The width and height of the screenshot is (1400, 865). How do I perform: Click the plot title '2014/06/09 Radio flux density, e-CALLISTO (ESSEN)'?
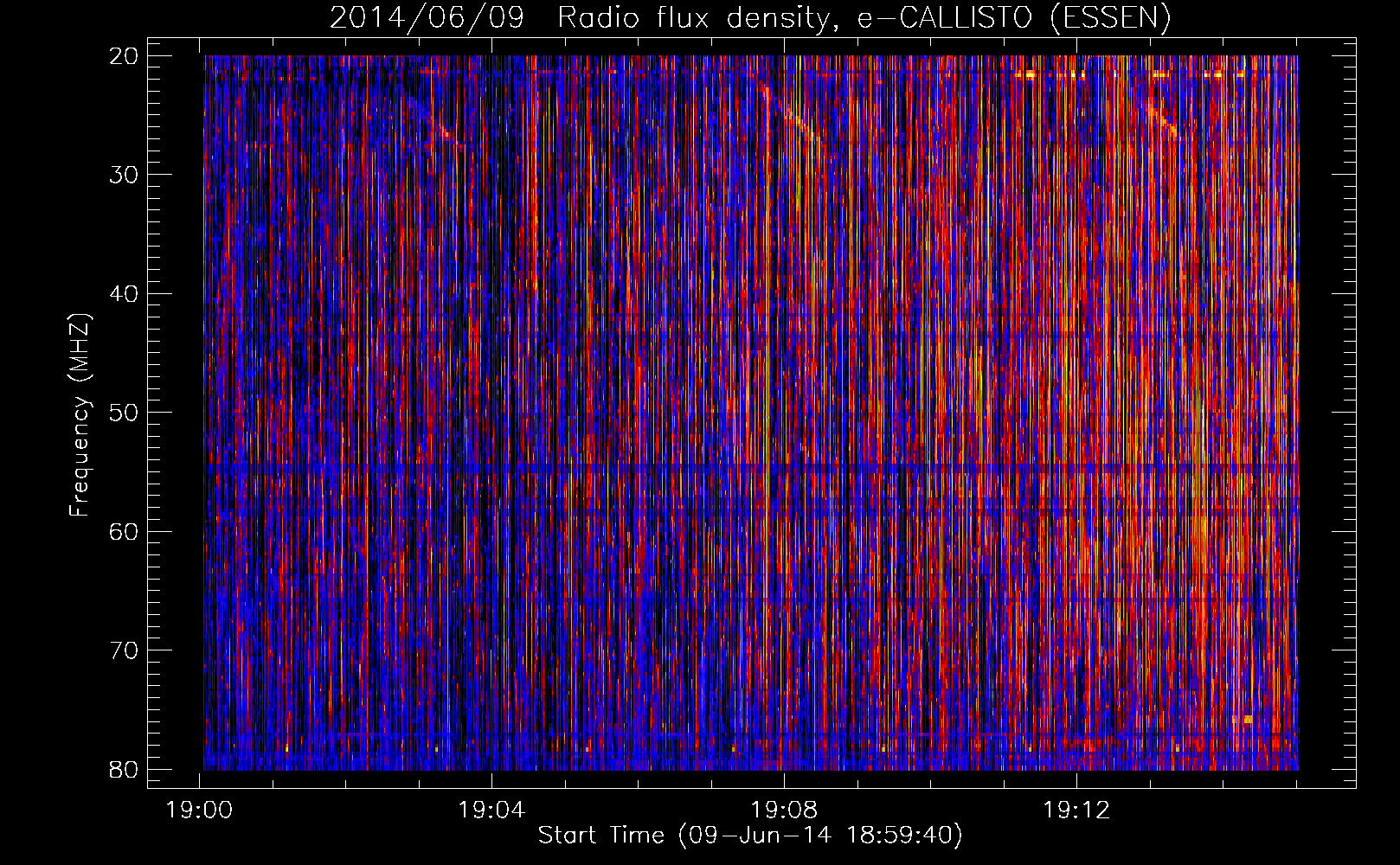point(750,17)
